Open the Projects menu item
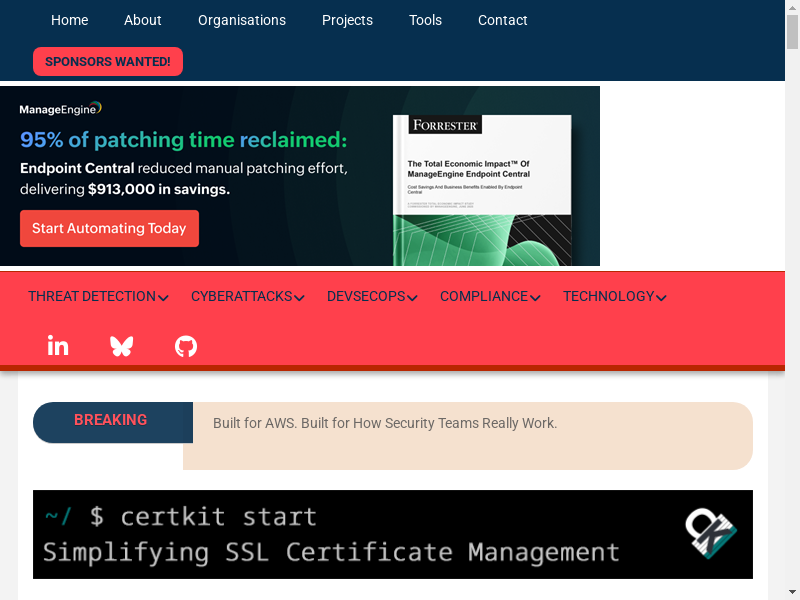Screen dimensions: 800x600 347,20
